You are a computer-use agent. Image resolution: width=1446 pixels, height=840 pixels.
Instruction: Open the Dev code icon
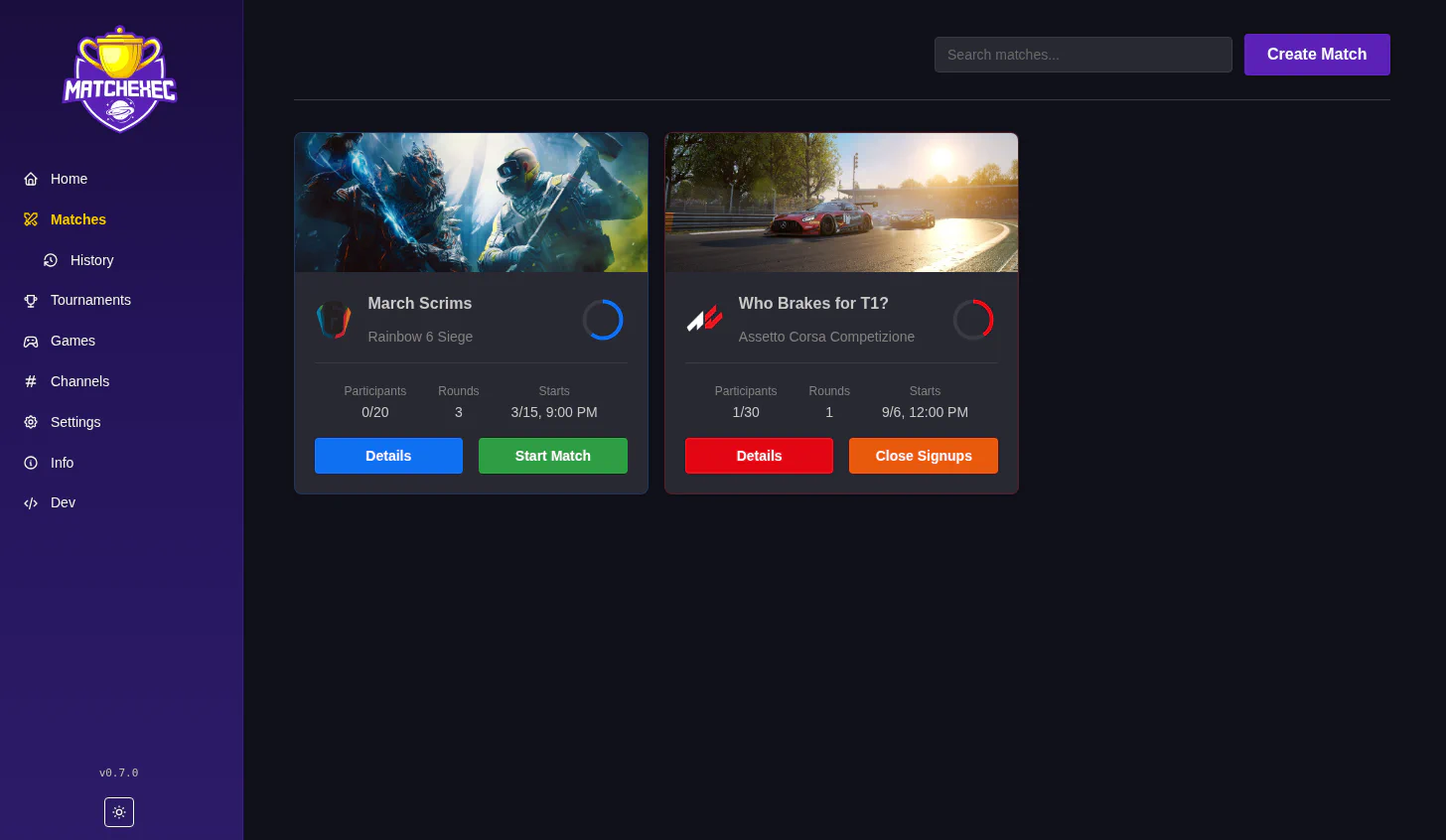[30, 502]
